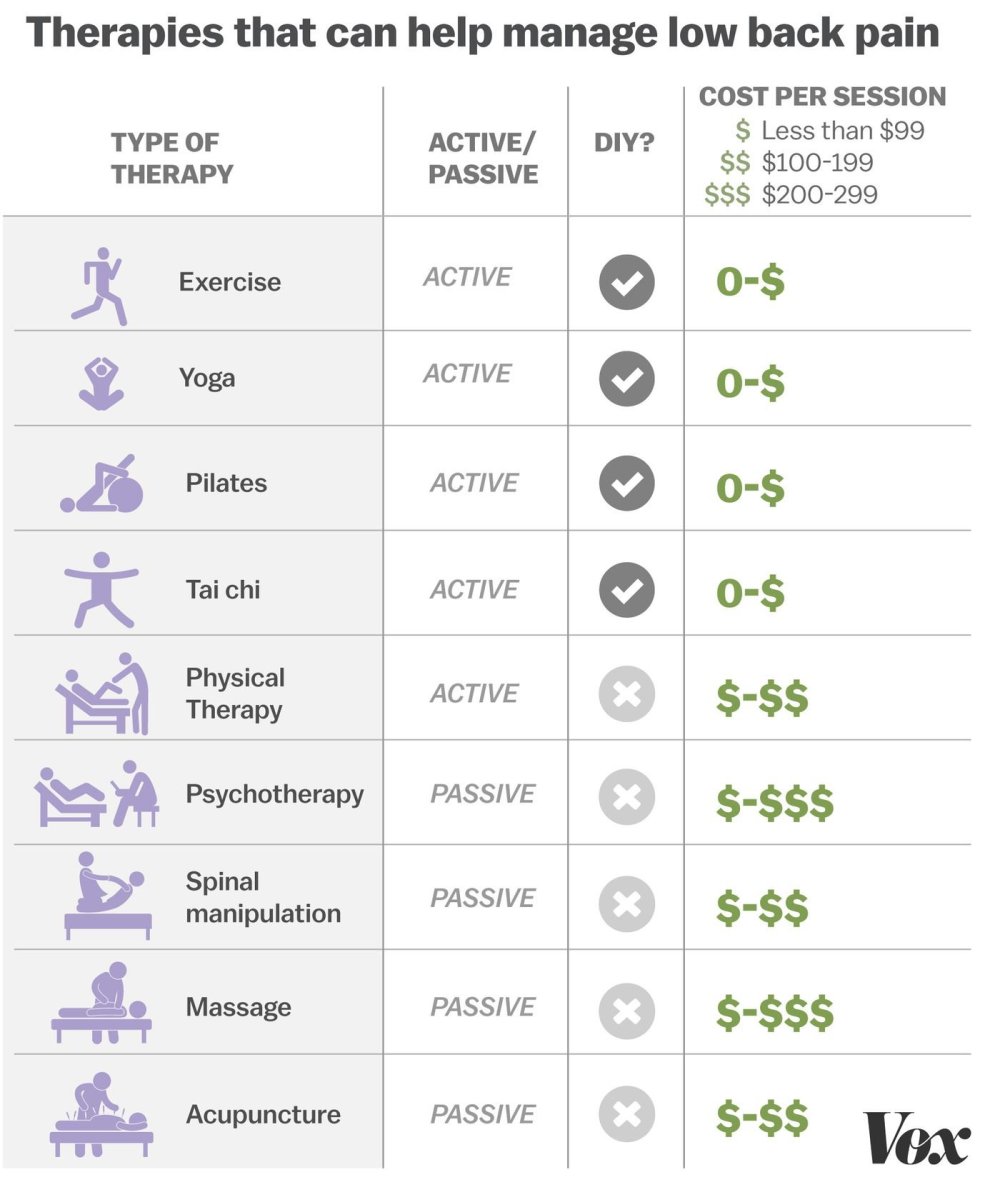The height and width of the screenshot is (1182, 1000).
Task: Click the Tai chi figure icon
Action: coord(100,590)
